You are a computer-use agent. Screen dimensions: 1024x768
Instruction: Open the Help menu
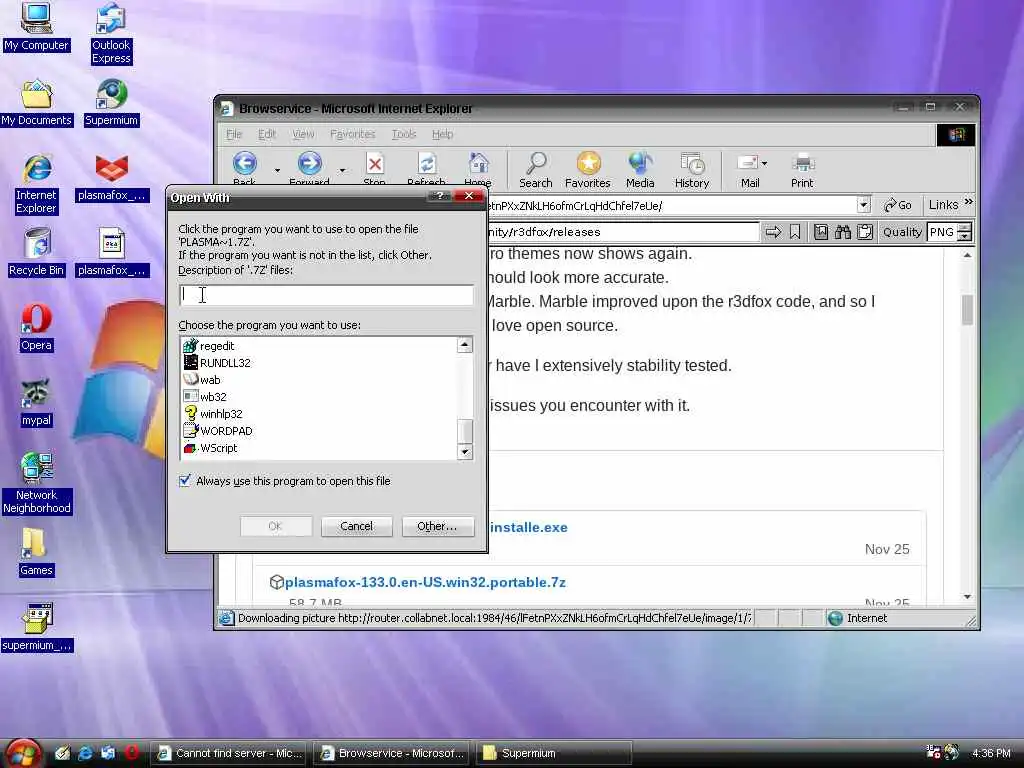[442, 134]
